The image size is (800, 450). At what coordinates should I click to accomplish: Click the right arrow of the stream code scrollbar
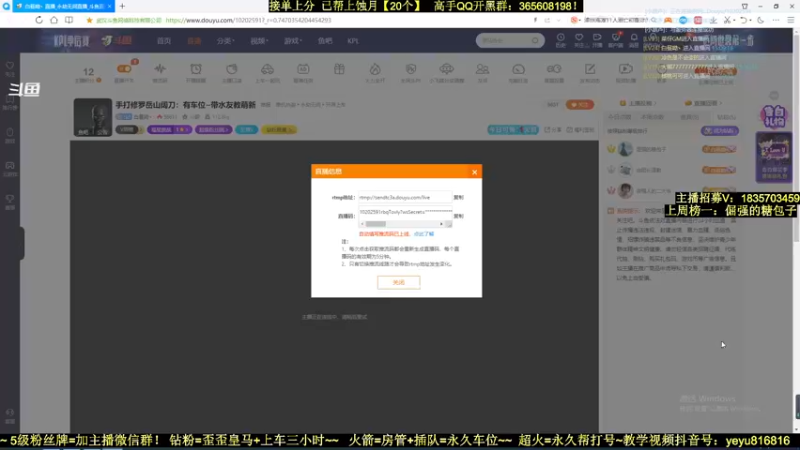point(442,224)
